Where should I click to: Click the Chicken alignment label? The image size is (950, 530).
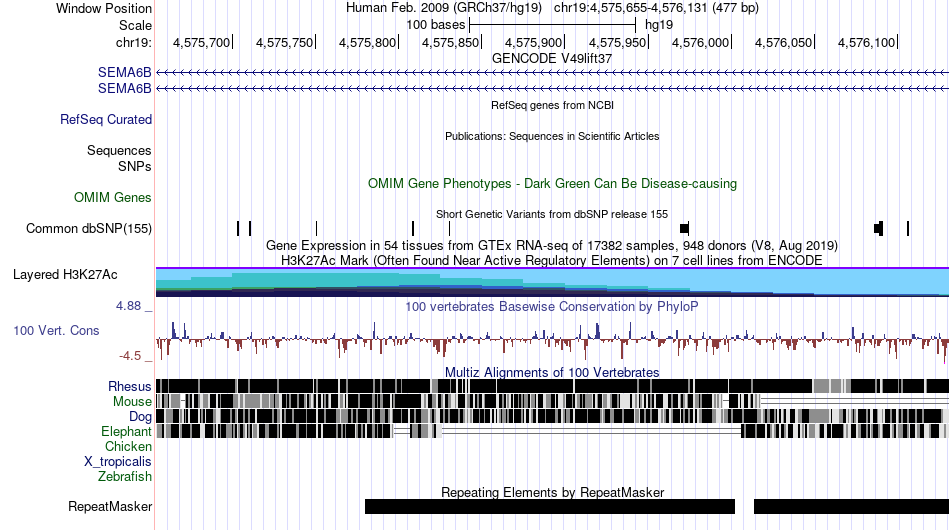tap(128, 446)
